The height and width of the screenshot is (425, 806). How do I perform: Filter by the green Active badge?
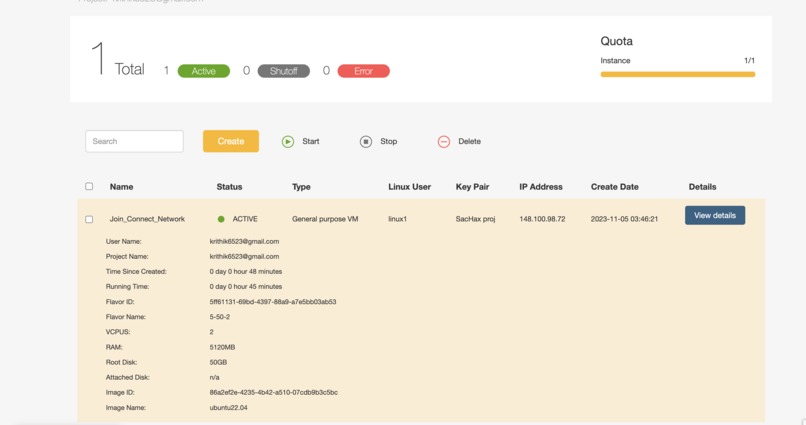point(204,71)
